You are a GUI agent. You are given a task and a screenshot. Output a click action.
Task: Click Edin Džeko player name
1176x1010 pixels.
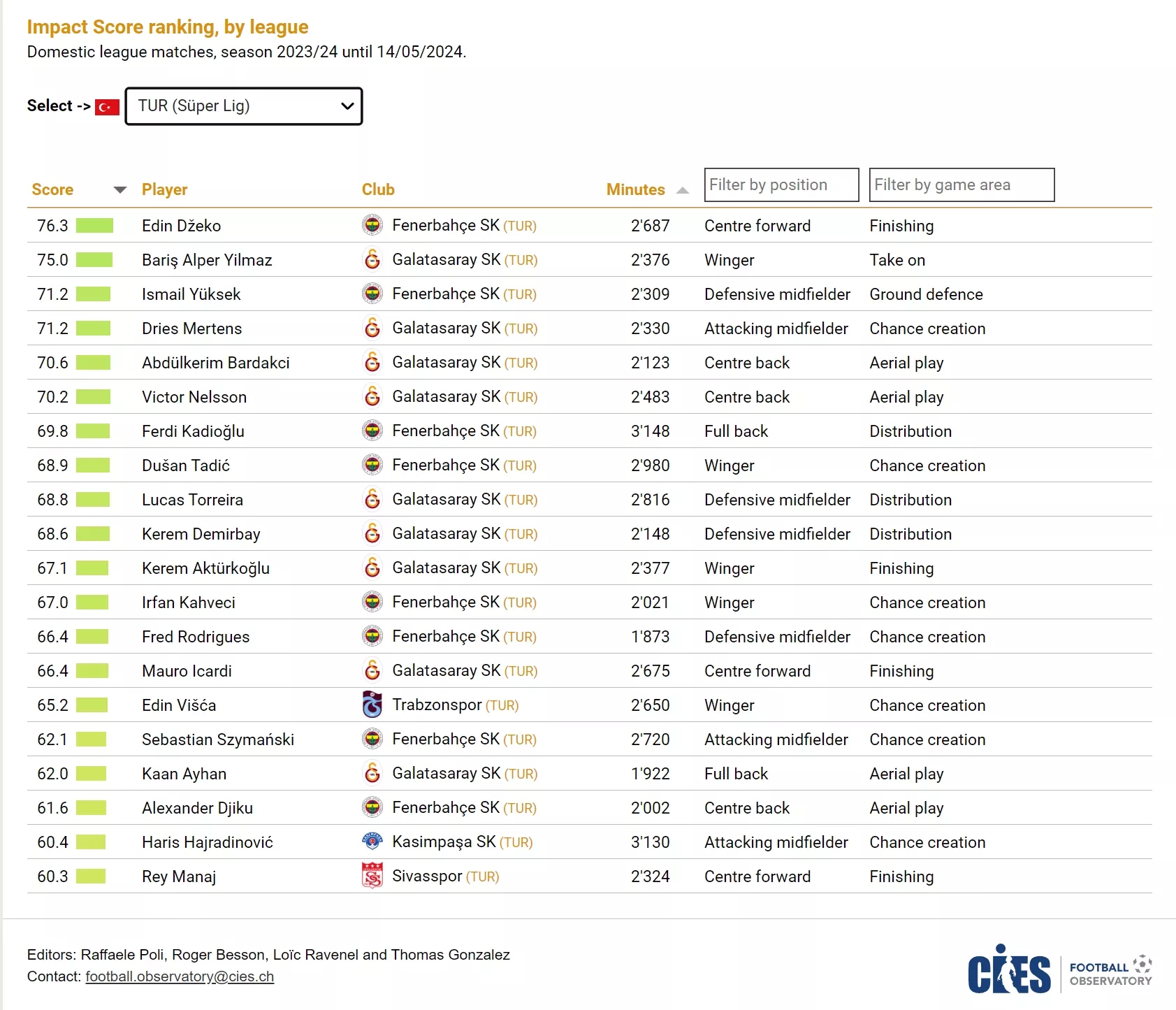(181, 226)
